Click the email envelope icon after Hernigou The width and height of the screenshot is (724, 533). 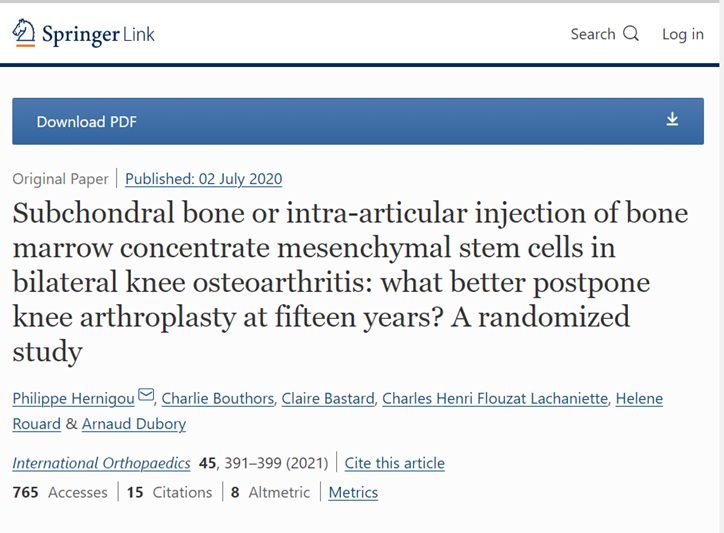(x=146, y=395)
